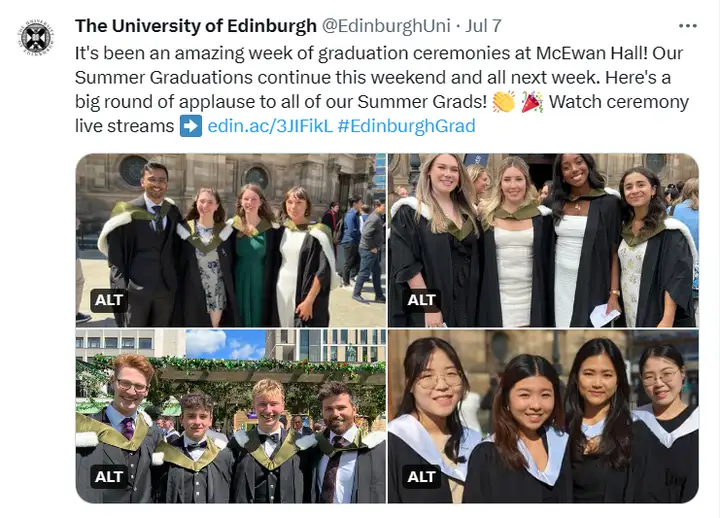Open the #EdinburghGrad hashtag
The image size is (720, 518).
(406, 126)
